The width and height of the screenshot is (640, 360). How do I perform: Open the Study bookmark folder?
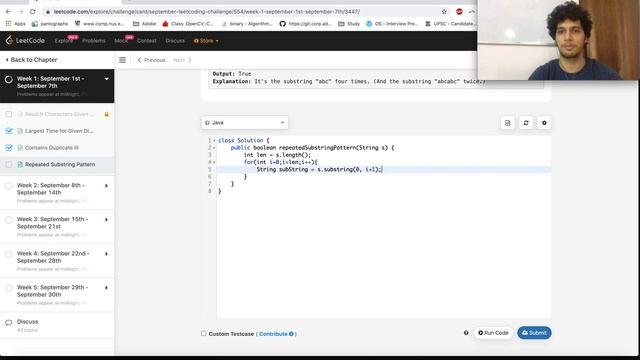(349, 24)
